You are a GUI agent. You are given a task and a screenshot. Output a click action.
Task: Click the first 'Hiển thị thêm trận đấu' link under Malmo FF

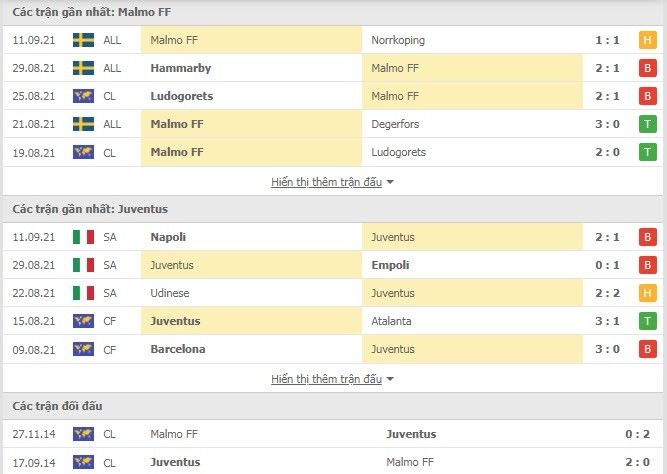326,182
